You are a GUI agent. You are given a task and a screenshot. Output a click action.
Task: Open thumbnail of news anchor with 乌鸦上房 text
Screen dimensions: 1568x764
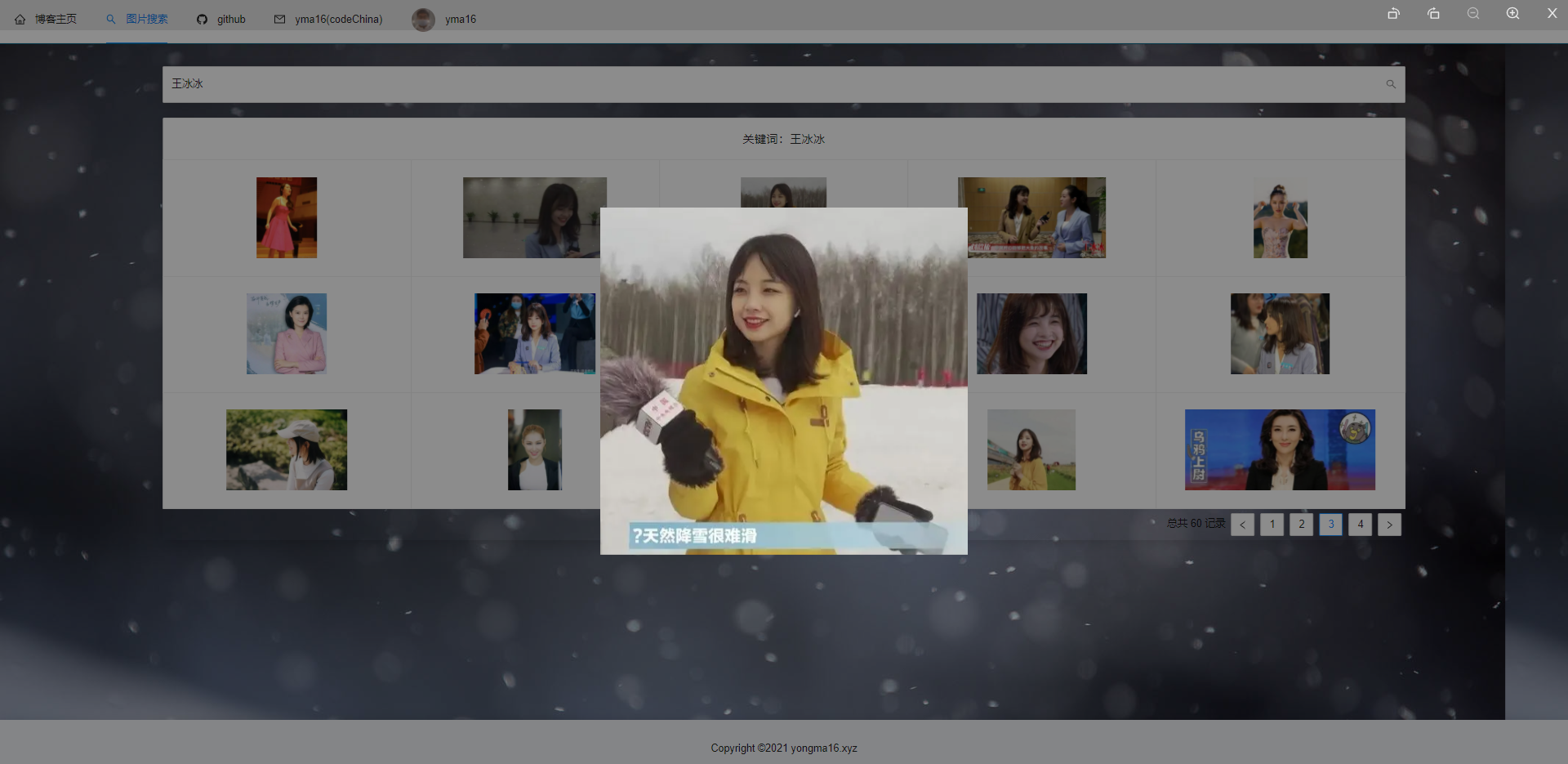tap(1280, 449)
